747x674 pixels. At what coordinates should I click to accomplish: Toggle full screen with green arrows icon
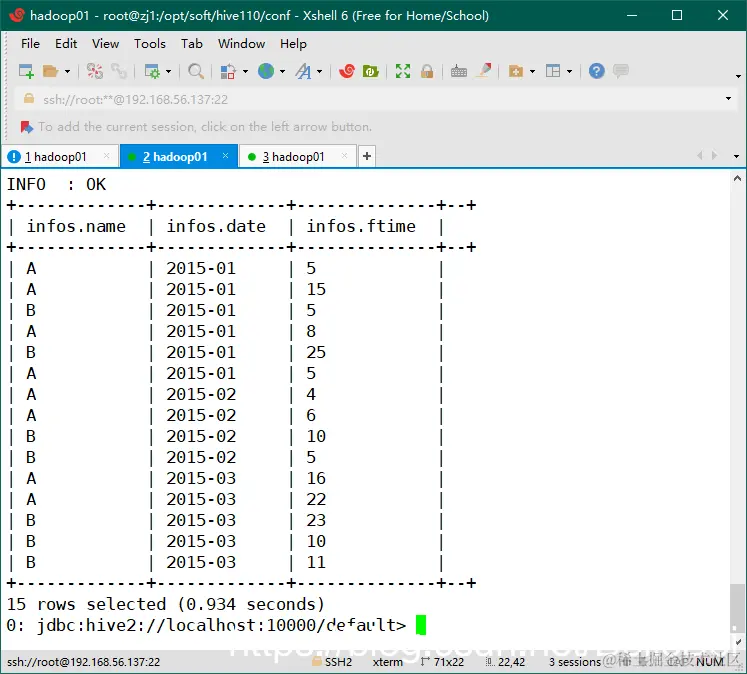pos(403,71)
